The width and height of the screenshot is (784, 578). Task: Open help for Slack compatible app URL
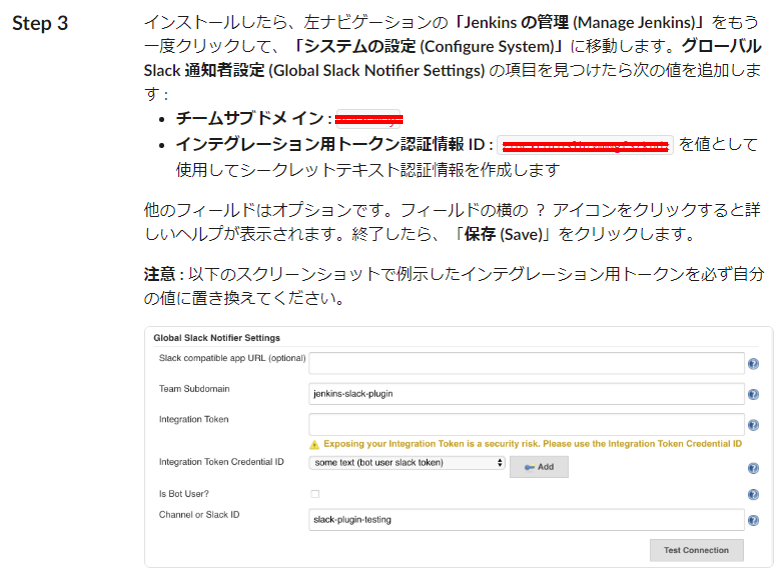click(753, 364)
